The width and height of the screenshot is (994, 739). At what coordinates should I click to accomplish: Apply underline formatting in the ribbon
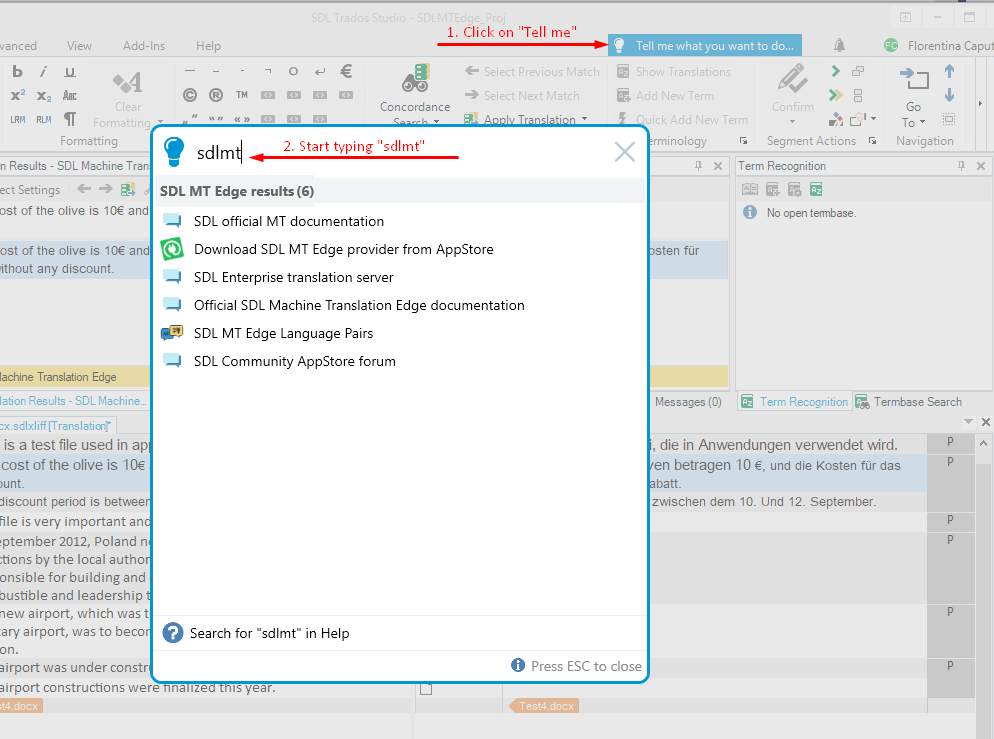tap(70, 72)
